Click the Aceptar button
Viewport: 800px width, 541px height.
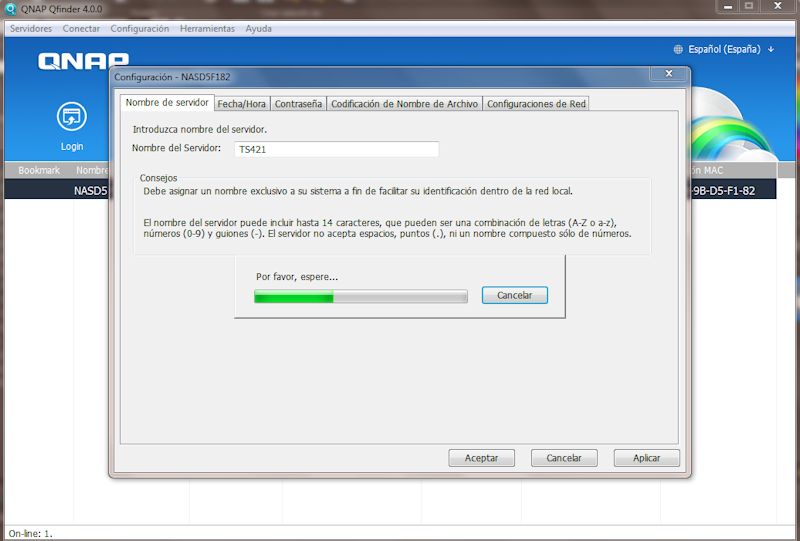[482, 458]
